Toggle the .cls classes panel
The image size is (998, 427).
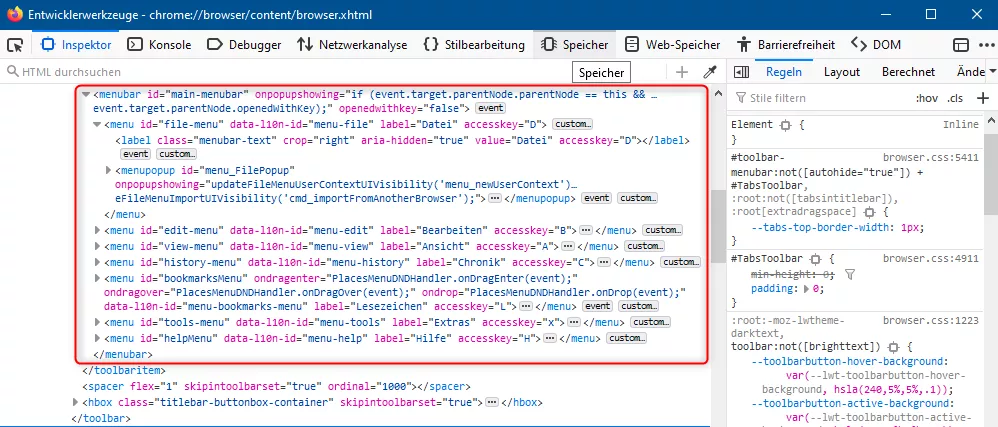pos(955,98)
